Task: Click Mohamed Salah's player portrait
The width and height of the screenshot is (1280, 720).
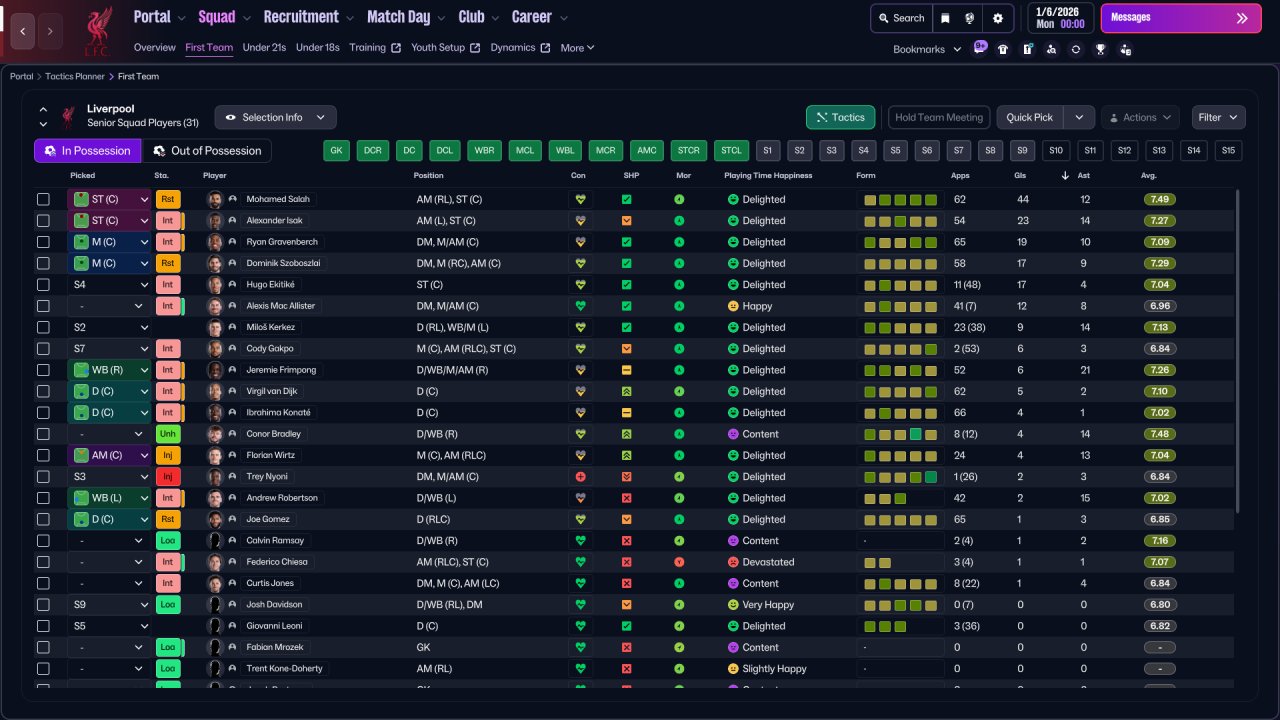Action: (215, 199)
